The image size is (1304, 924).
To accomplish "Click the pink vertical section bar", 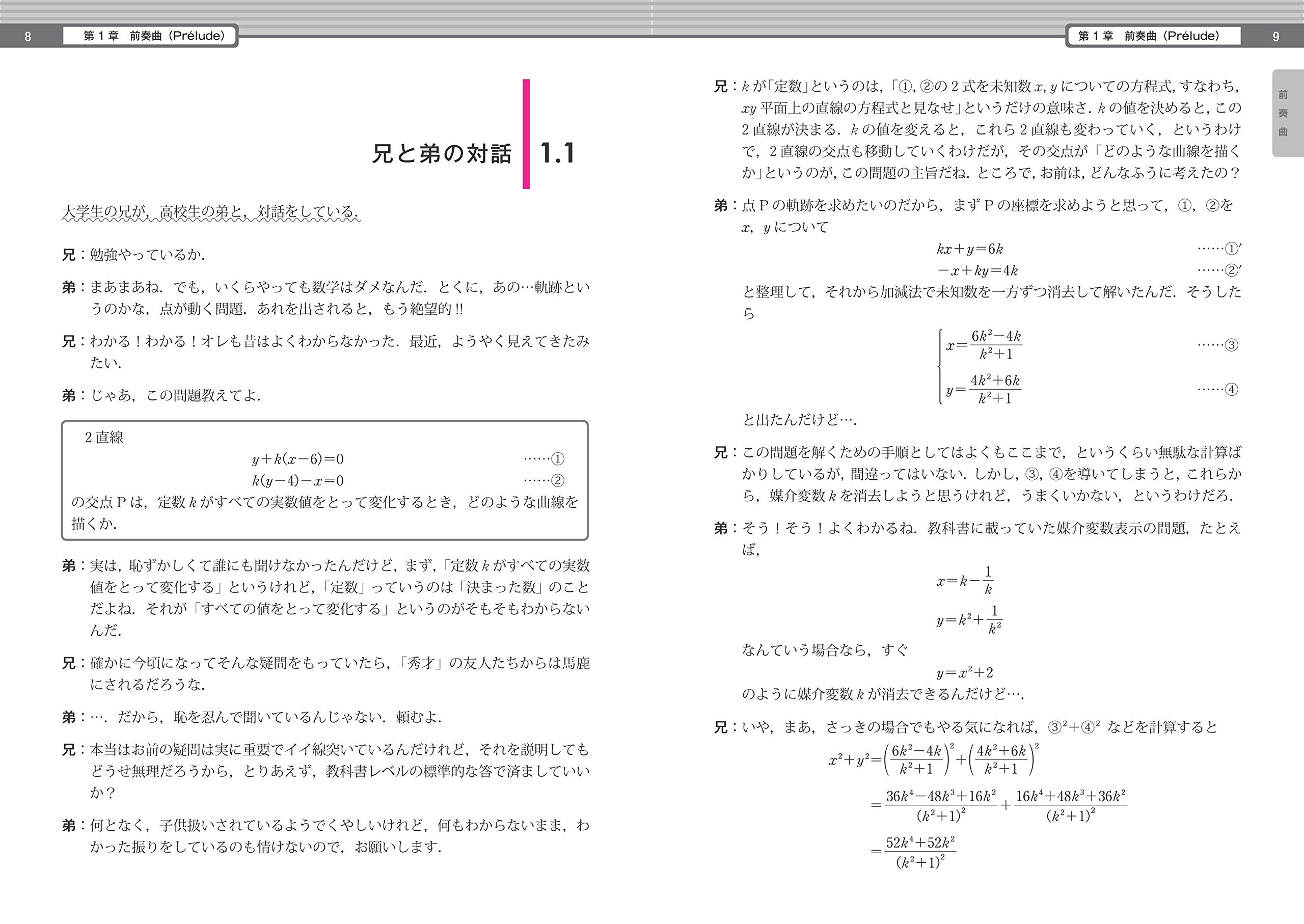I will [526, 133].
